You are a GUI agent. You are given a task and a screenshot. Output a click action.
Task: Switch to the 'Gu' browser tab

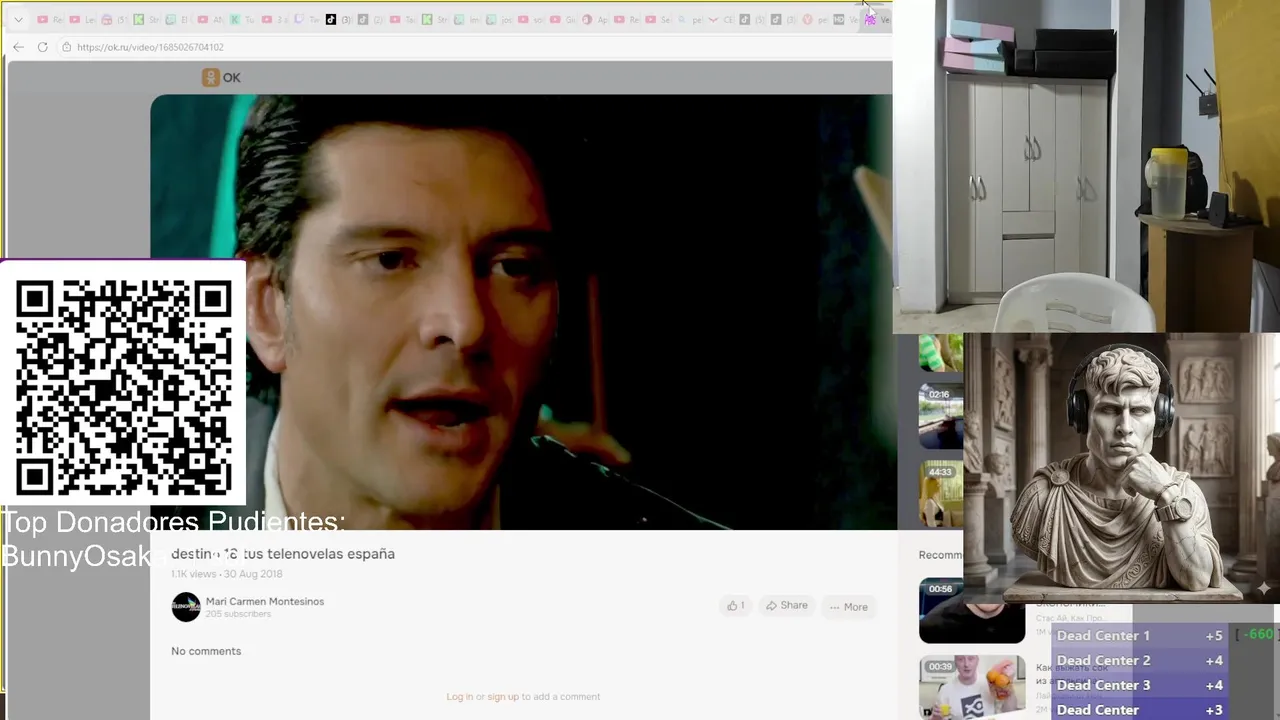(562, 20)
